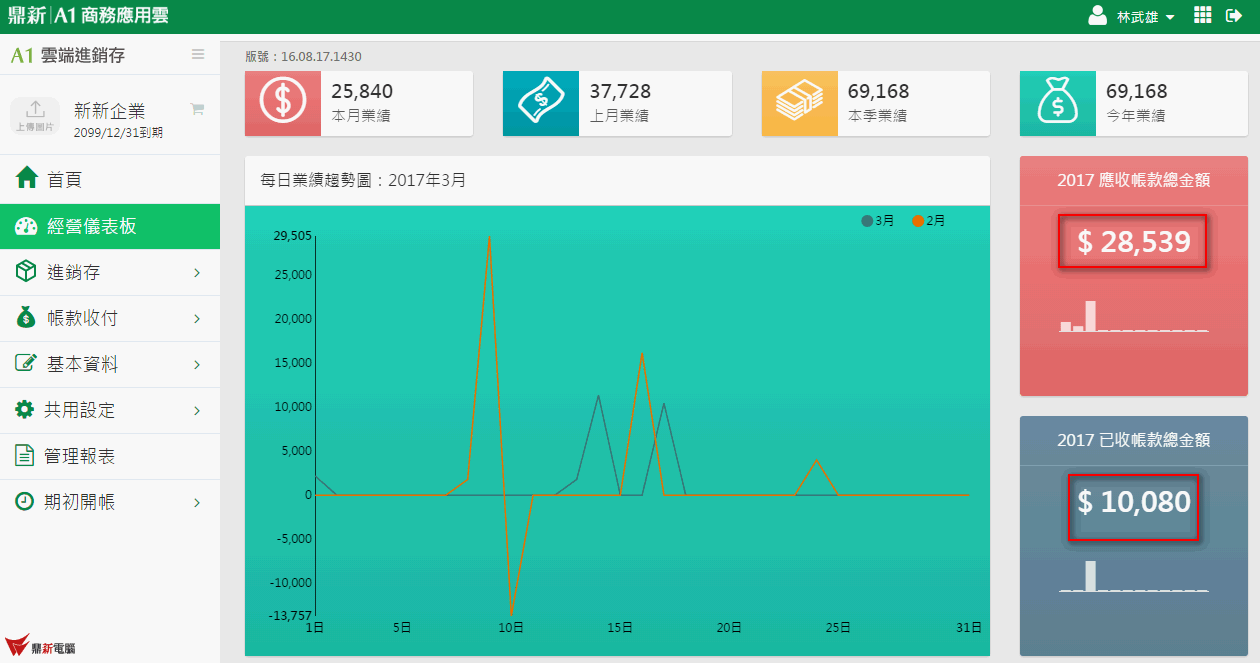Click the 25,840 本月業績 value
The width and height of the screenshot is (1260, 663).
[x=362, y=92]
